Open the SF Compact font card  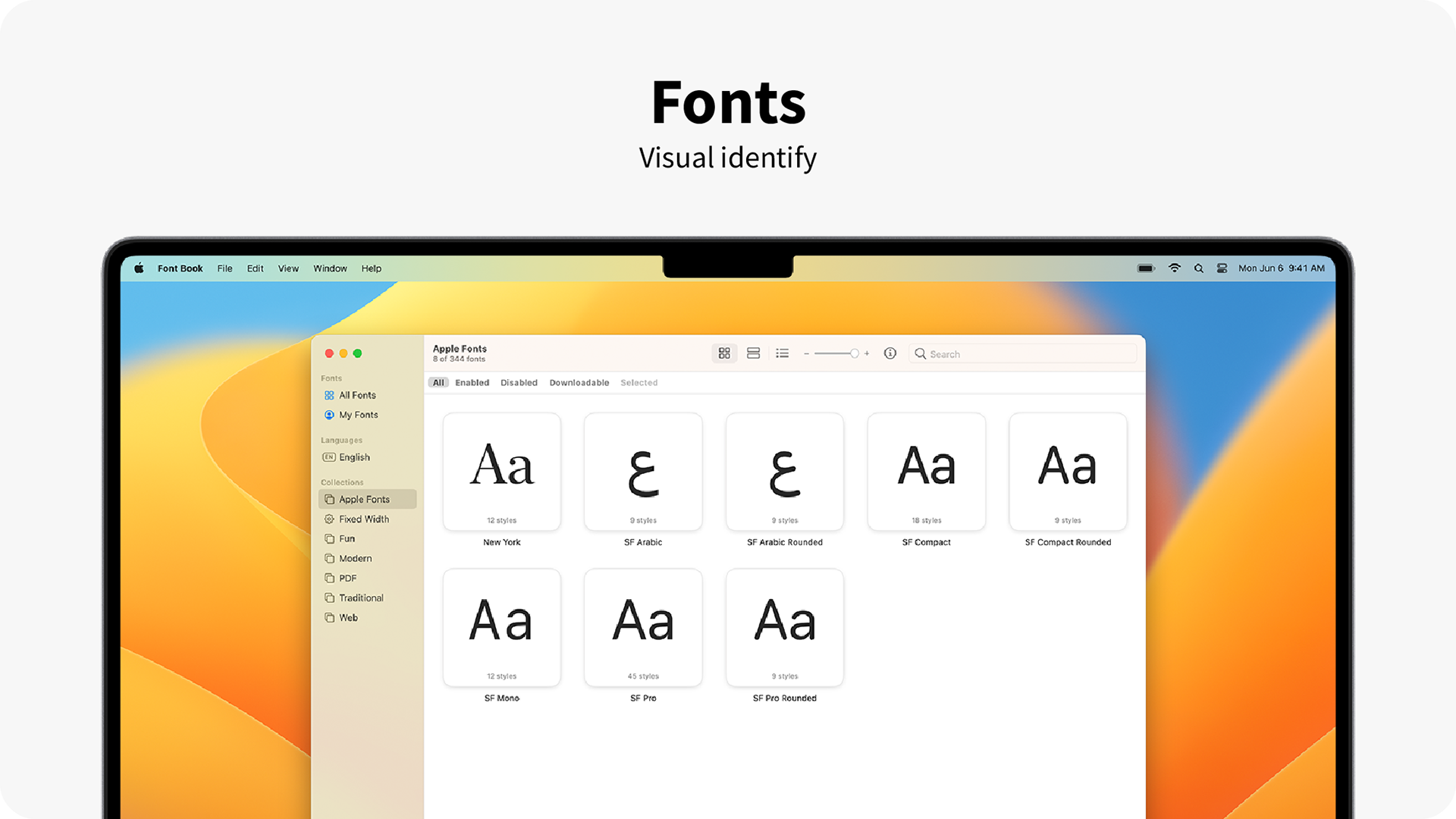tap(927, 472)
